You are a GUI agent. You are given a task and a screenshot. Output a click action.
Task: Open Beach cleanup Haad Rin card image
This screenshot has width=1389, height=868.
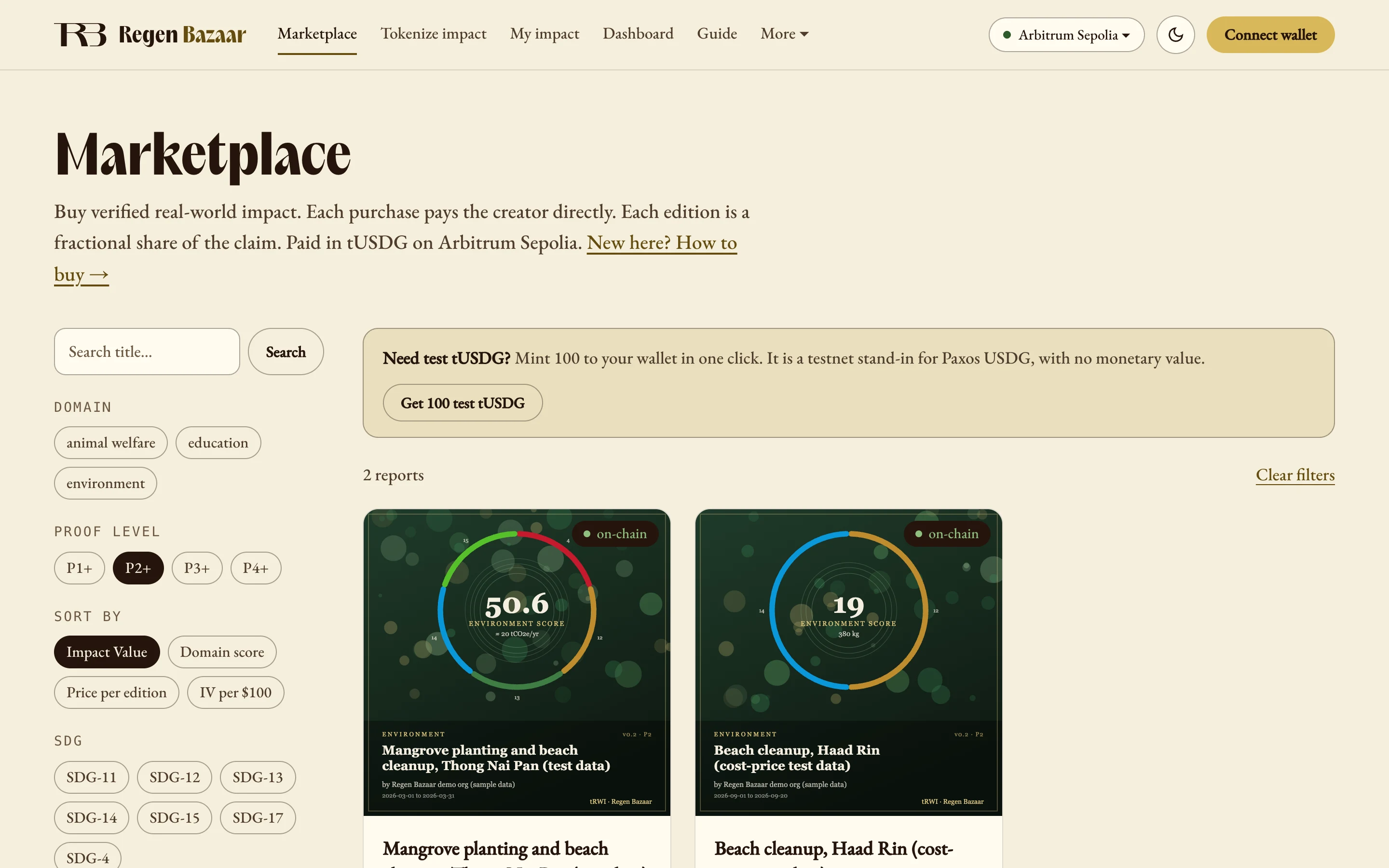[848, 663]
